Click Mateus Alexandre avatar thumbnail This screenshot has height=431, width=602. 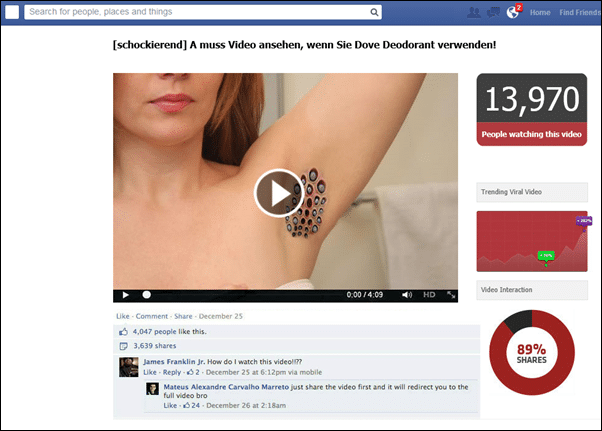point(152,389)
